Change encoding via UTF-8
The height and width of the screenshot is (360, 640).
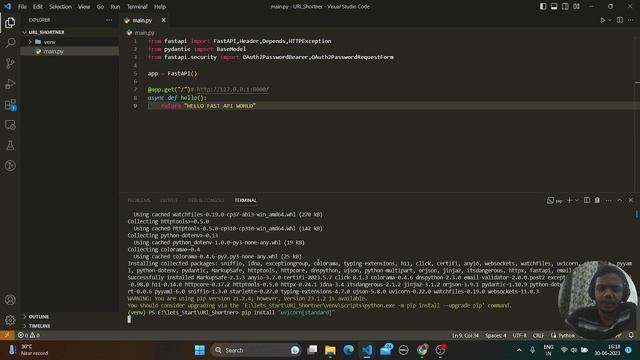point(519,335)
